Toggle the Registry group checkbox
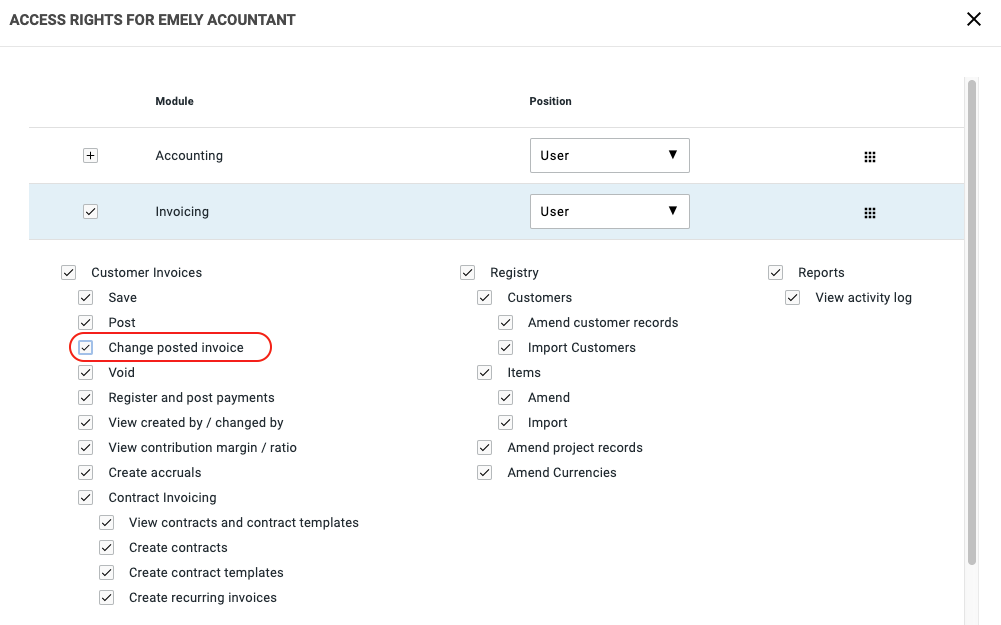1001x625 pixels. (x=467, y=273)
